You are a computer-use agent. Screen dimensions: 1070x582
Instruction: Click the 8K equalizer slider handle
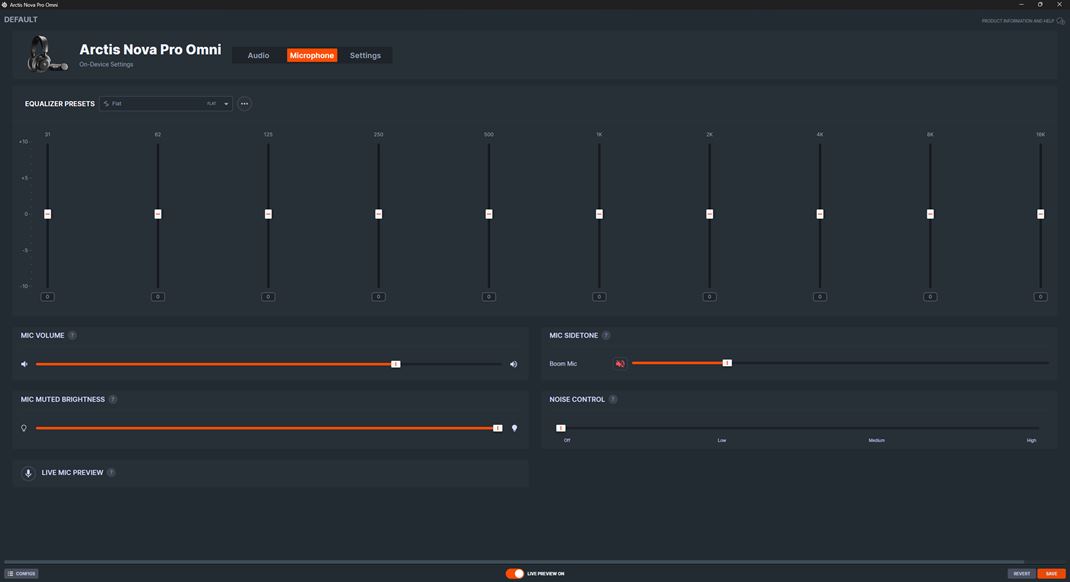pos(930,214)
